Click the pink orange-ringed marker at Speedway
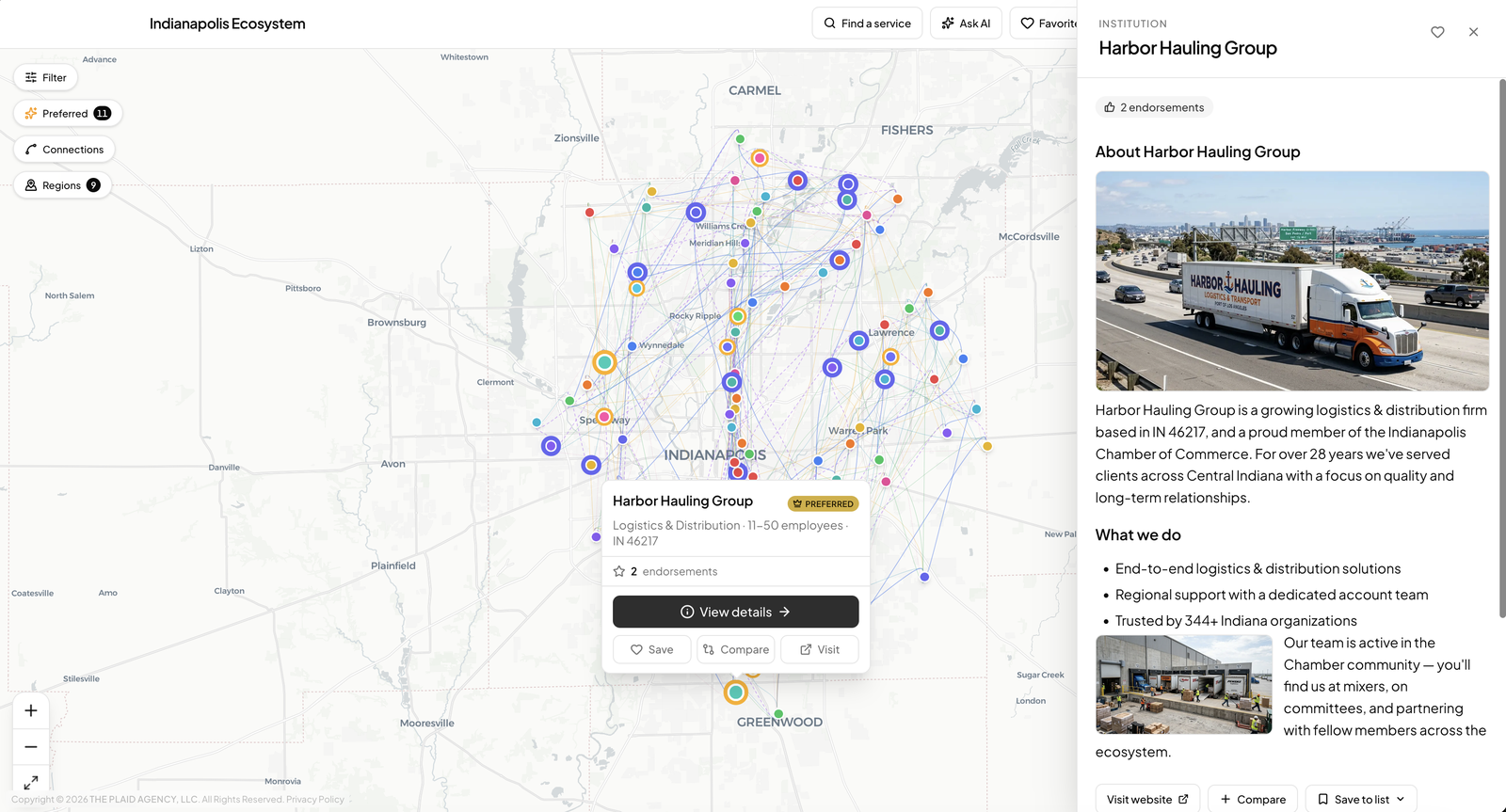Screen dimensions: 1506x812 [x=603, y=417]
